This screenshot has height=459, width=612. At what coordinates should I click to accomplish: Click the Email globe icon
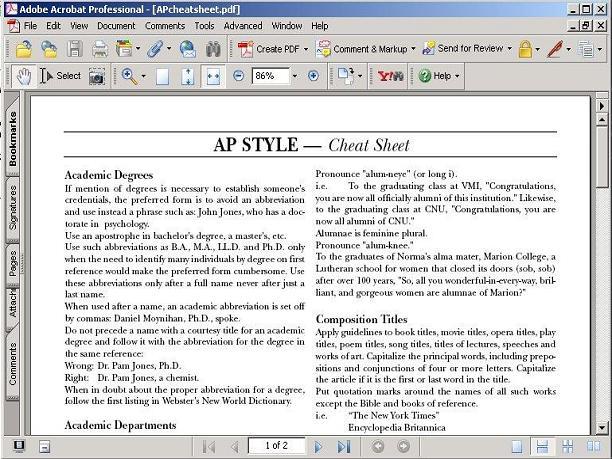[188, 50]
